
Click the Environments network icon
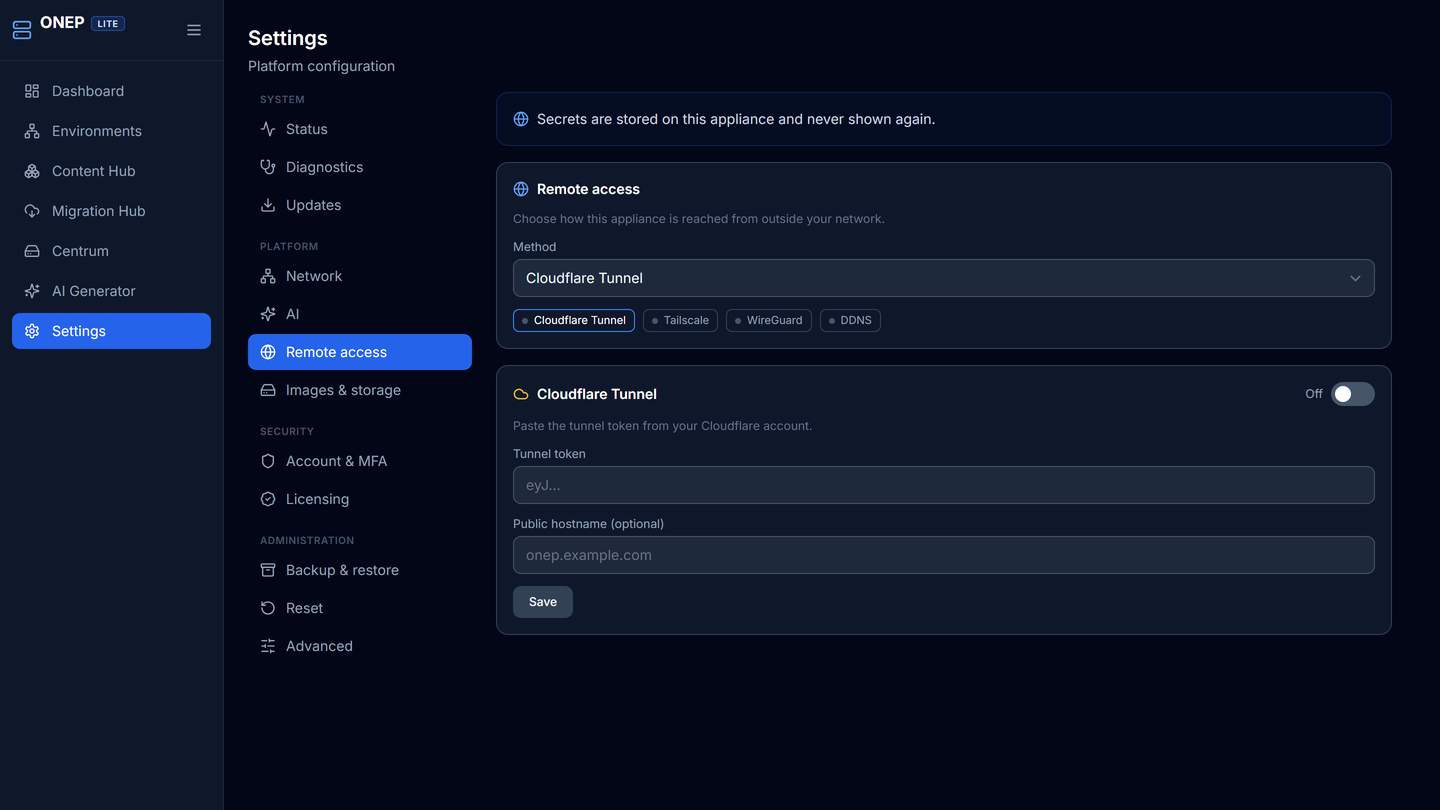(x=32, y=131)
